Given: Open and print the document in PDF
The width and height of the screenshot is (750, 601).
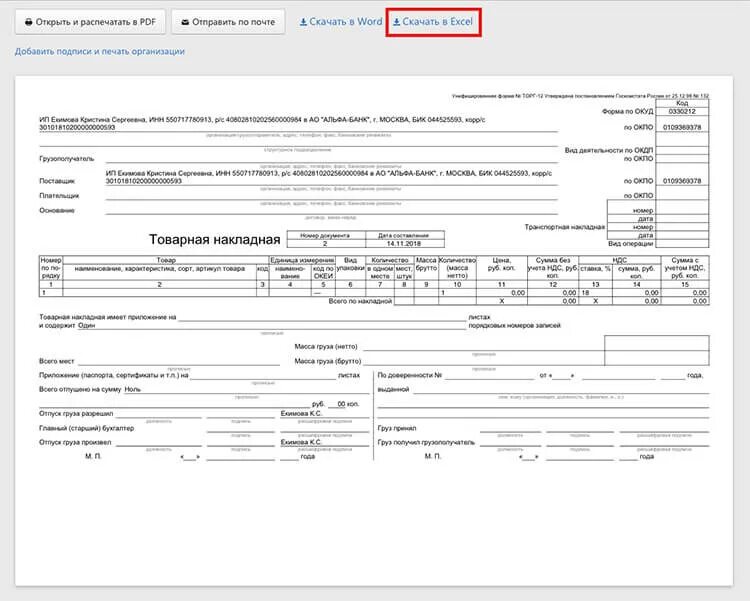Looking at the screenshot, I should point(90,22).
